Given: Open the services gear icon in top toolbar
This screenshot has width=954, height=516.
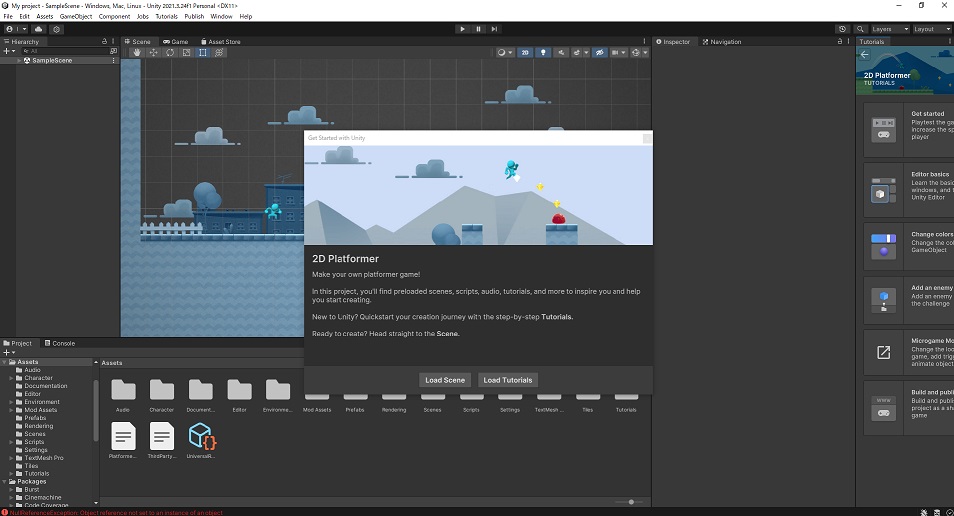Looking at the screenshot, I should (x=57, y=29).
